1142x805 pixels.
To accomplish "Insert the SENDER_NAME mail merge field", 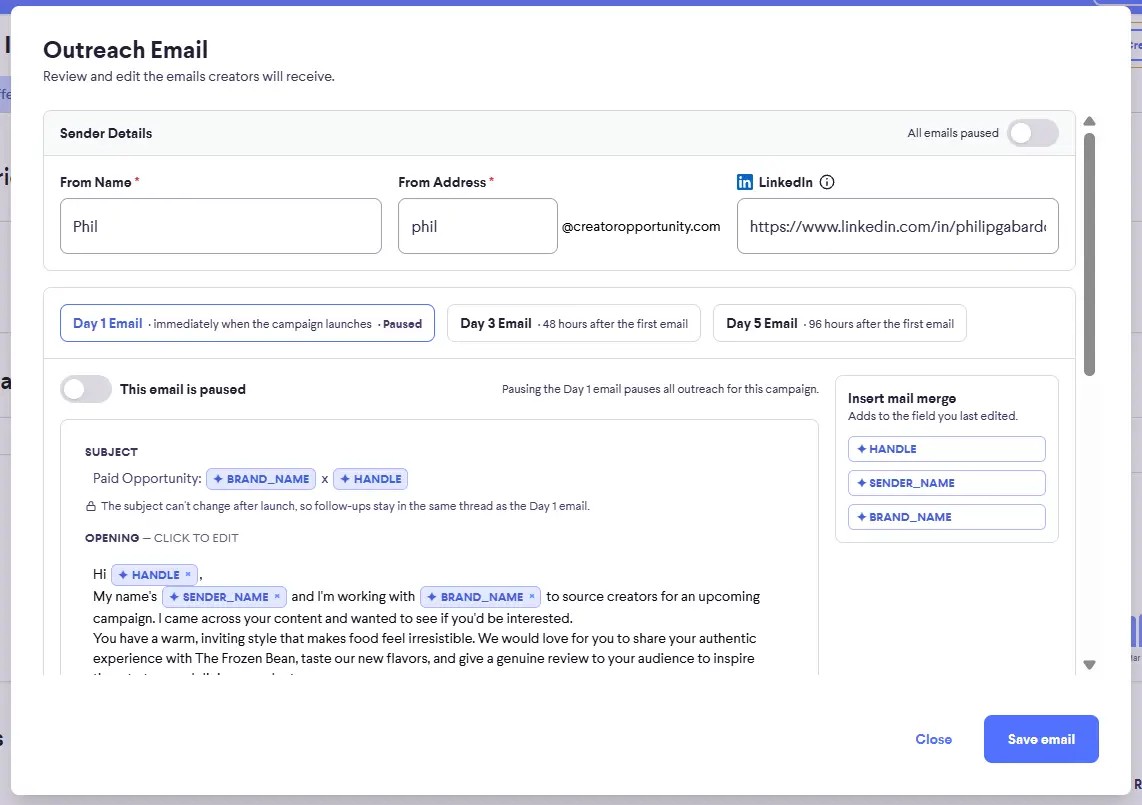I will point(947,483).
